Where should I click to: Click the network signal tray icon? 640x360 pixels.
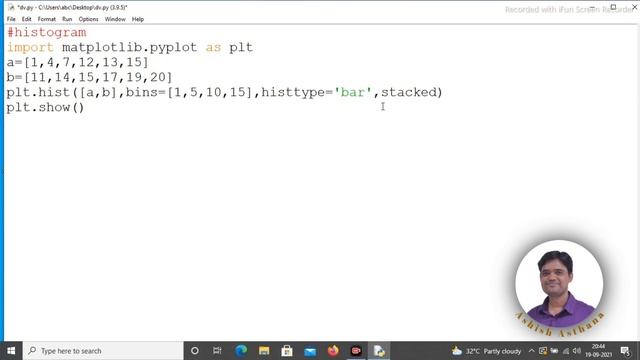[566, 351]
